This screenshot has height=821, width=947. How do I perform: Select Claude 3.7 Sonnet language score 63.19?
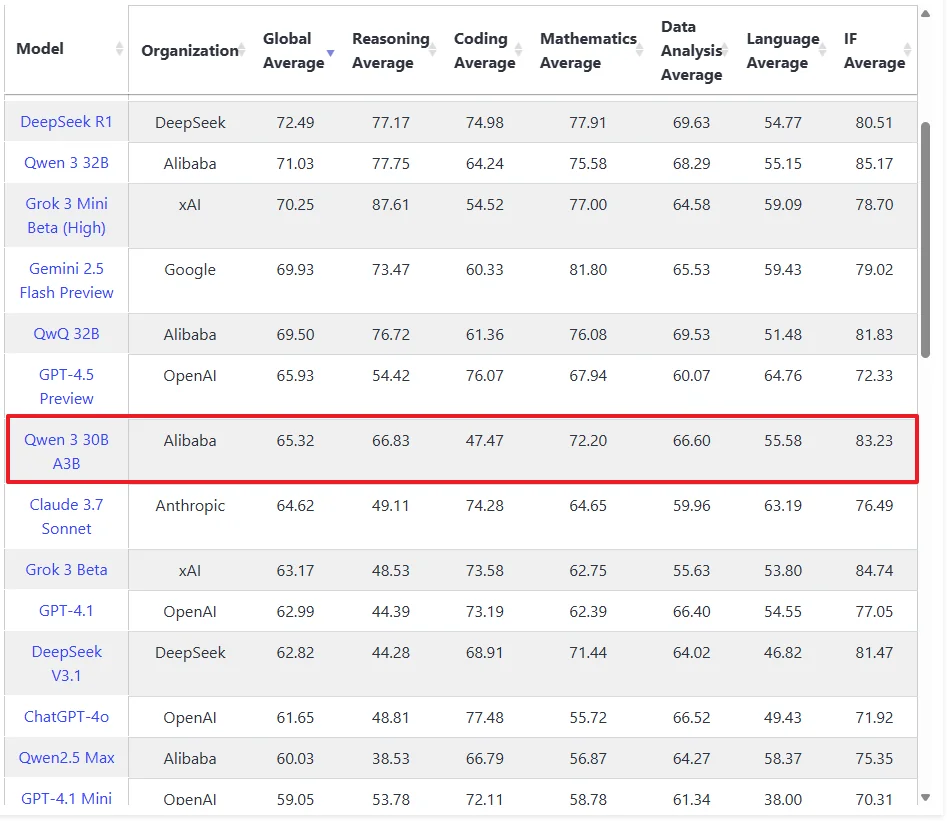pos(783,506)
